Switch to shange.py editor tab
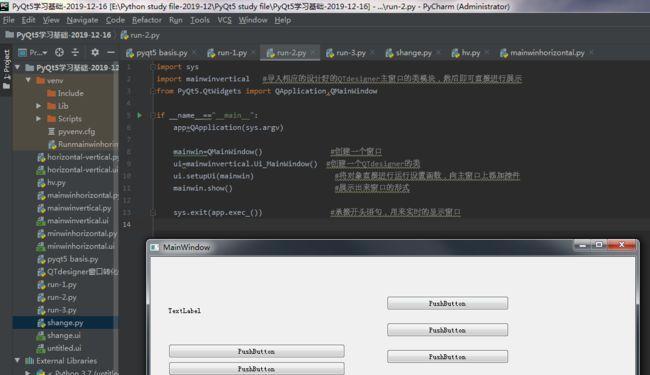The width and height of the screenshot is (650, 375). 413,53
